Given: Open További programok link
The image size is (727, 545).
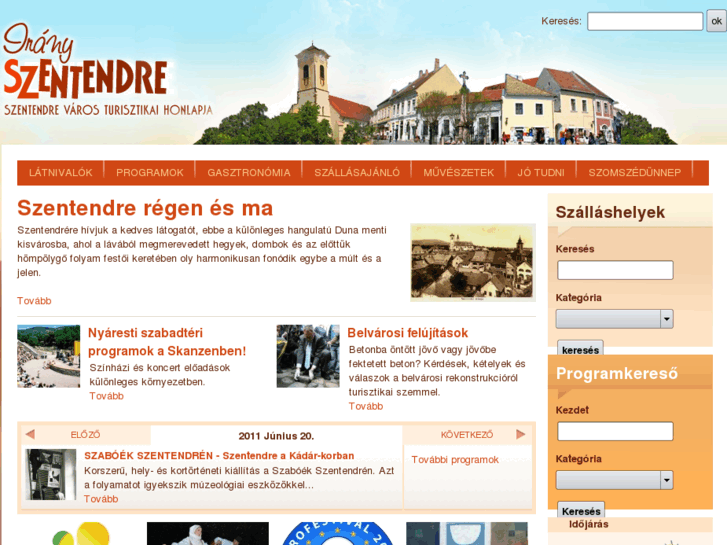Looking at the screenshot, I should pyautogui.click(x=455, y=460).
